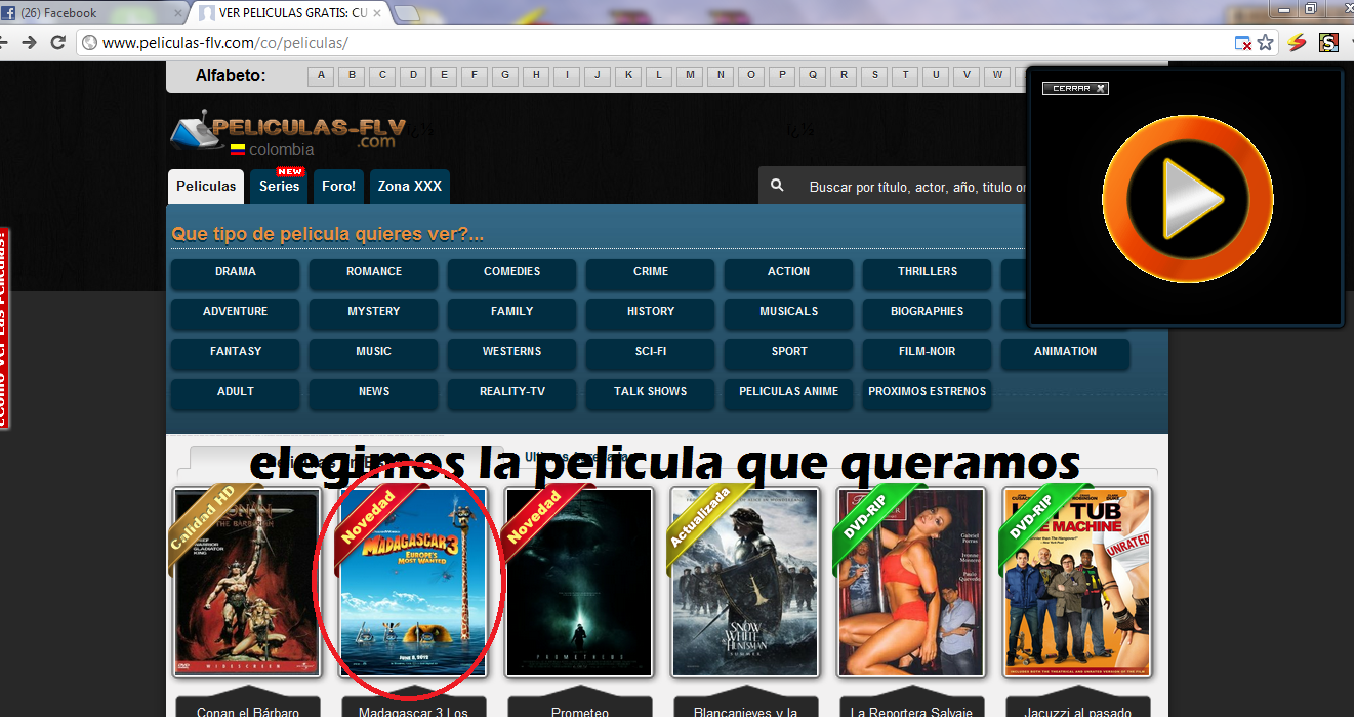Pick letter G in the alphabet bar
1354x717 pixels.
point(505,75)
